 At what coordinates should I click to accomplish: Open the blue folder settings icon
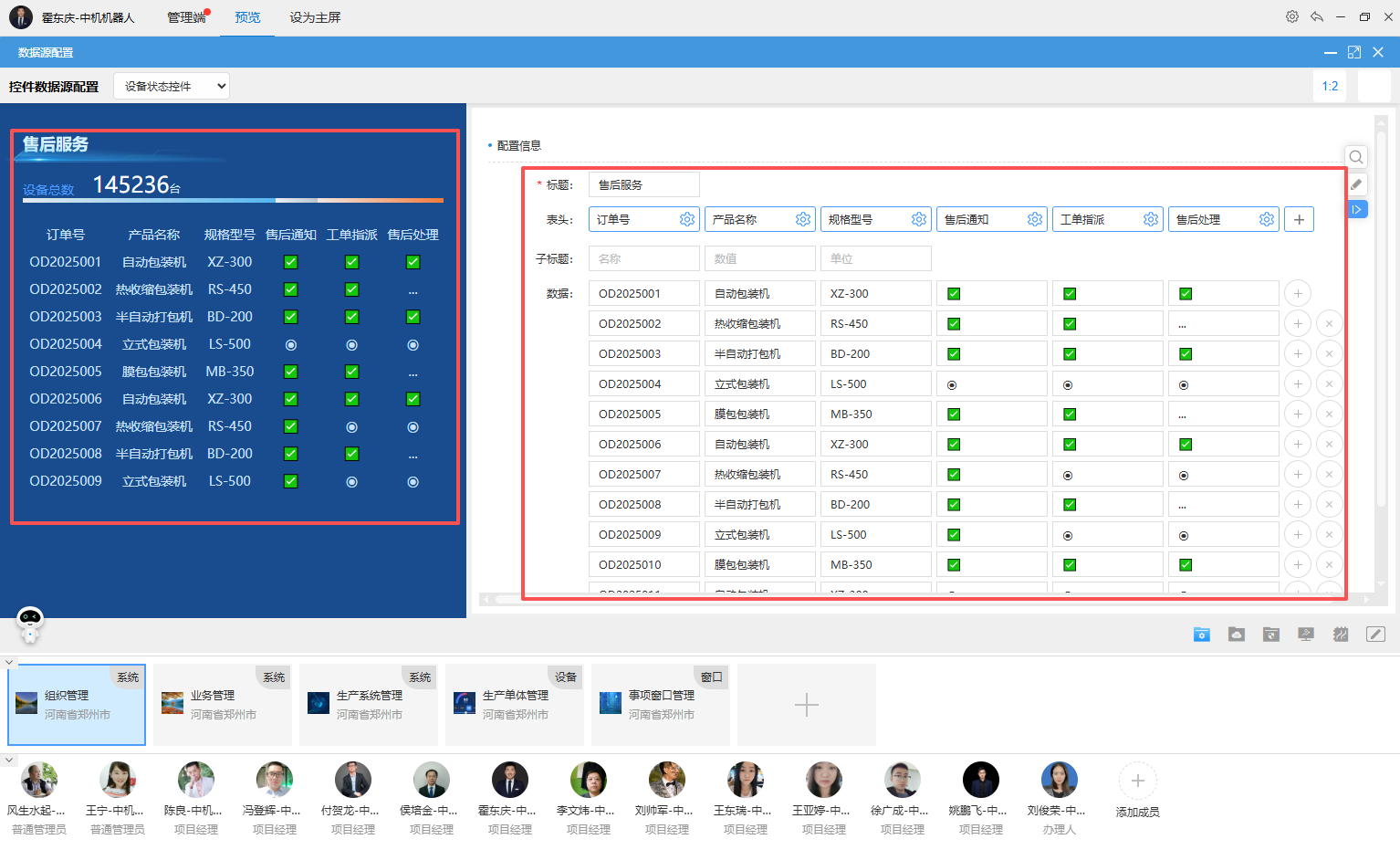[x=1202, y=635]
